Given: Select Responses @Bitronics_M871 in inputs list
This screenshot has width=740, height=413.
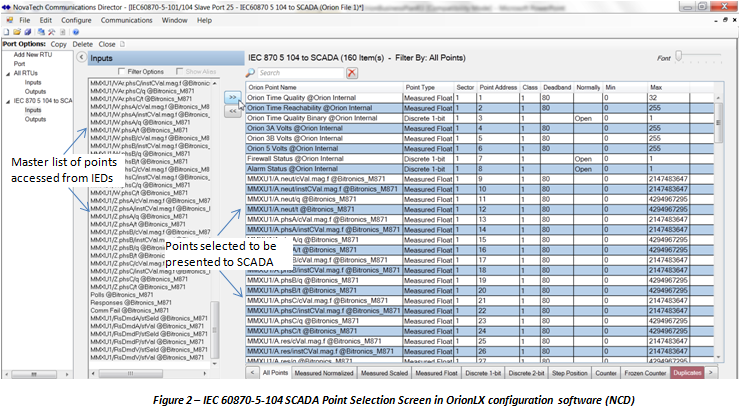Looking at the screenshot, I should pos(131,303).
